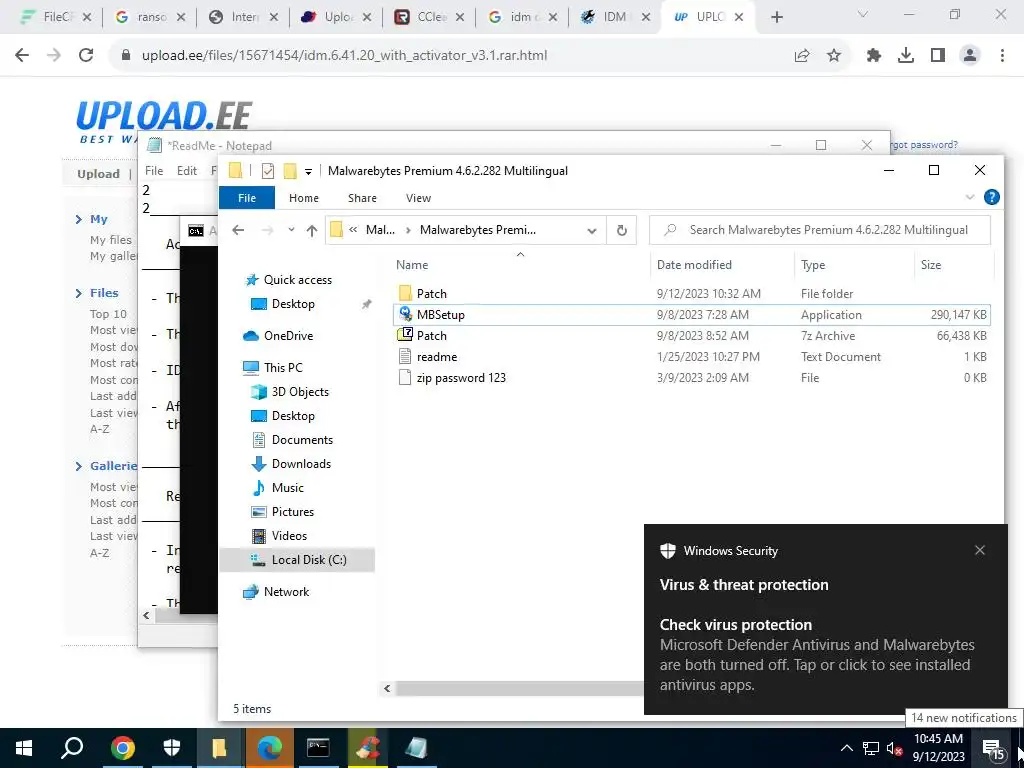Viewport: 1024px width, 768px height.
Task: Select pinned Desktop under Quick access
Action: (293, 304)
